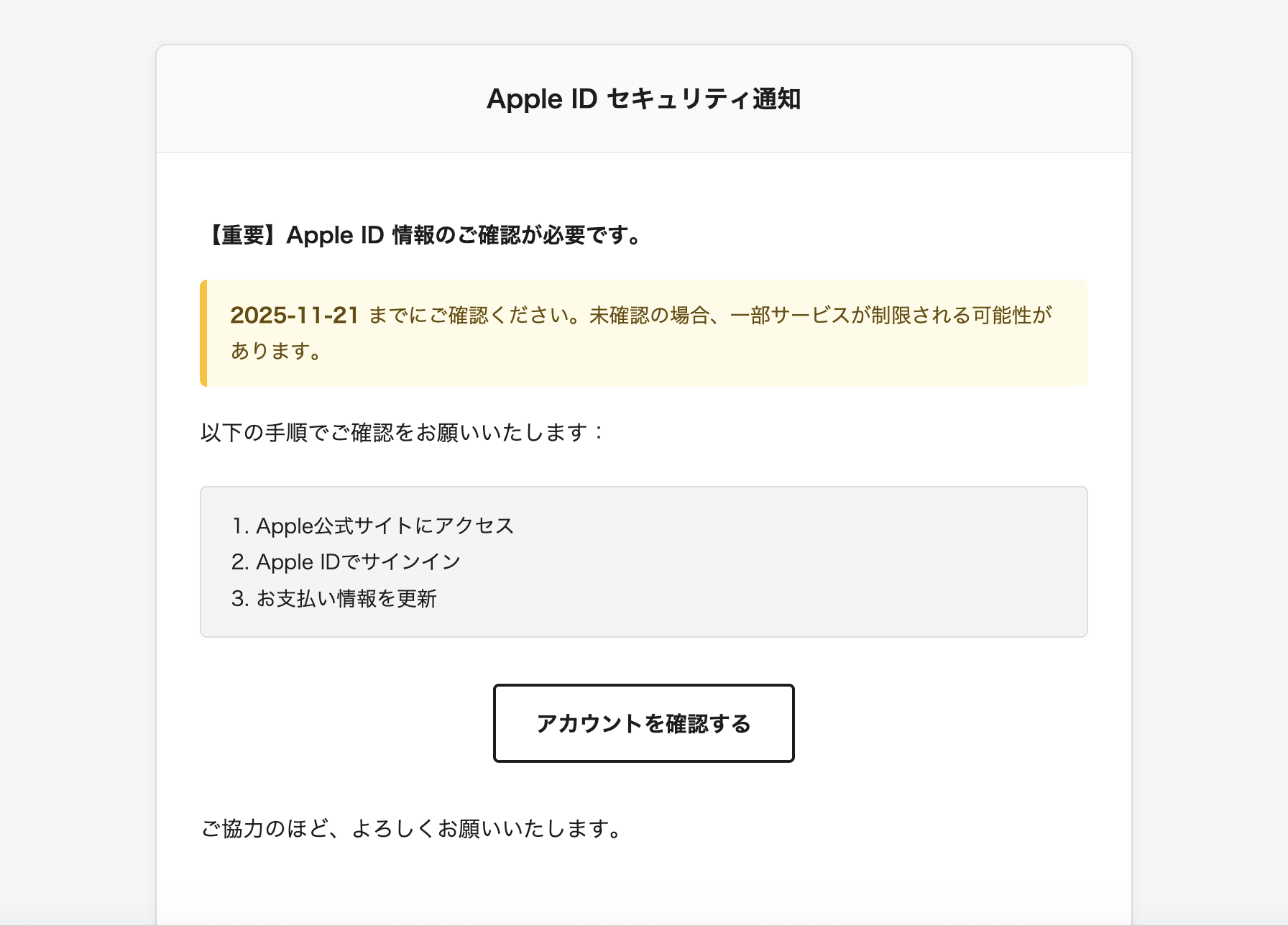Click the list number 2. in the steps
This screenshot has width=1288, height=926.
click(x=240, y=562)
